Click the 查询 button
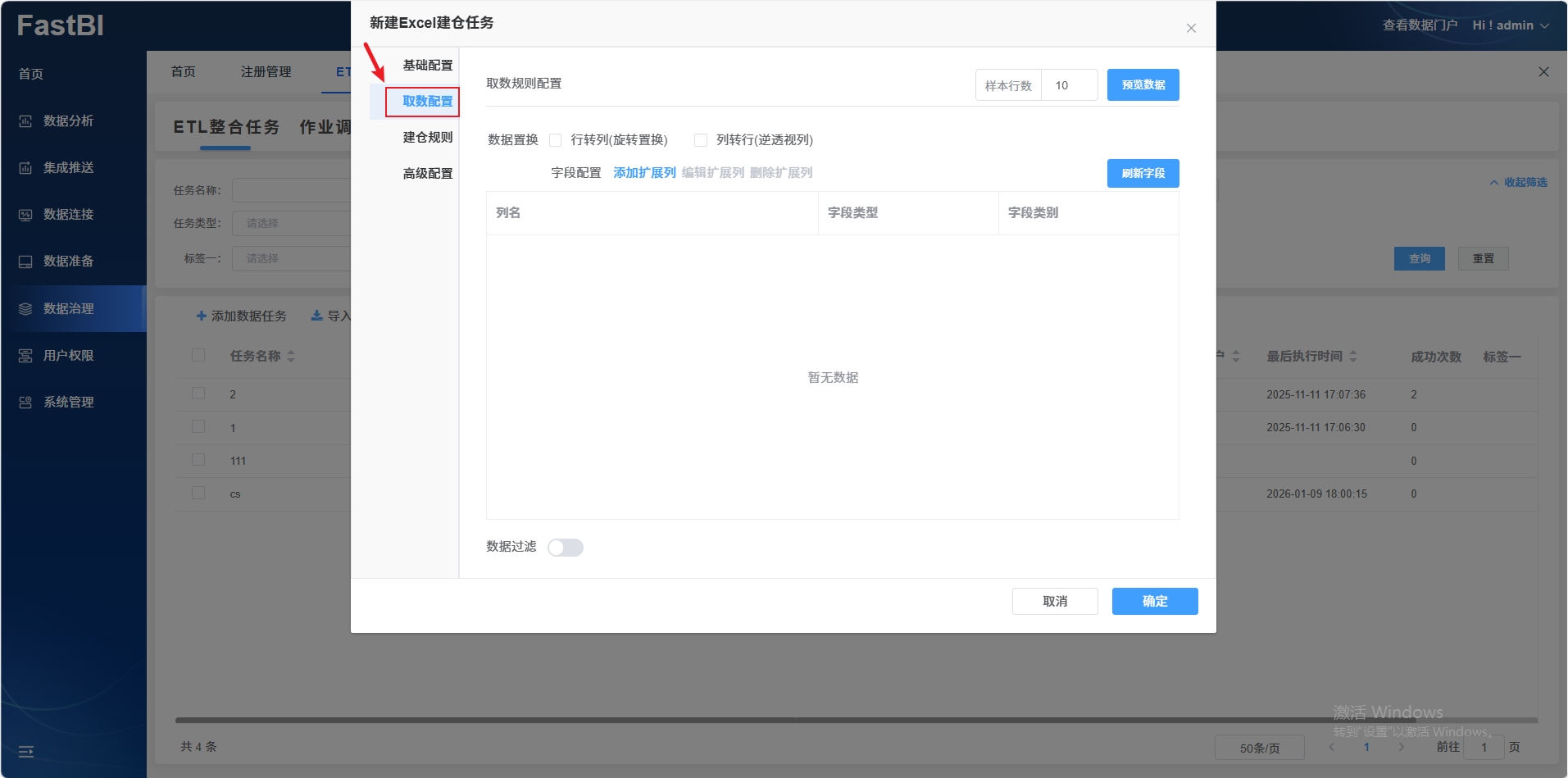1568x778 pixels. click(1420, 259)
